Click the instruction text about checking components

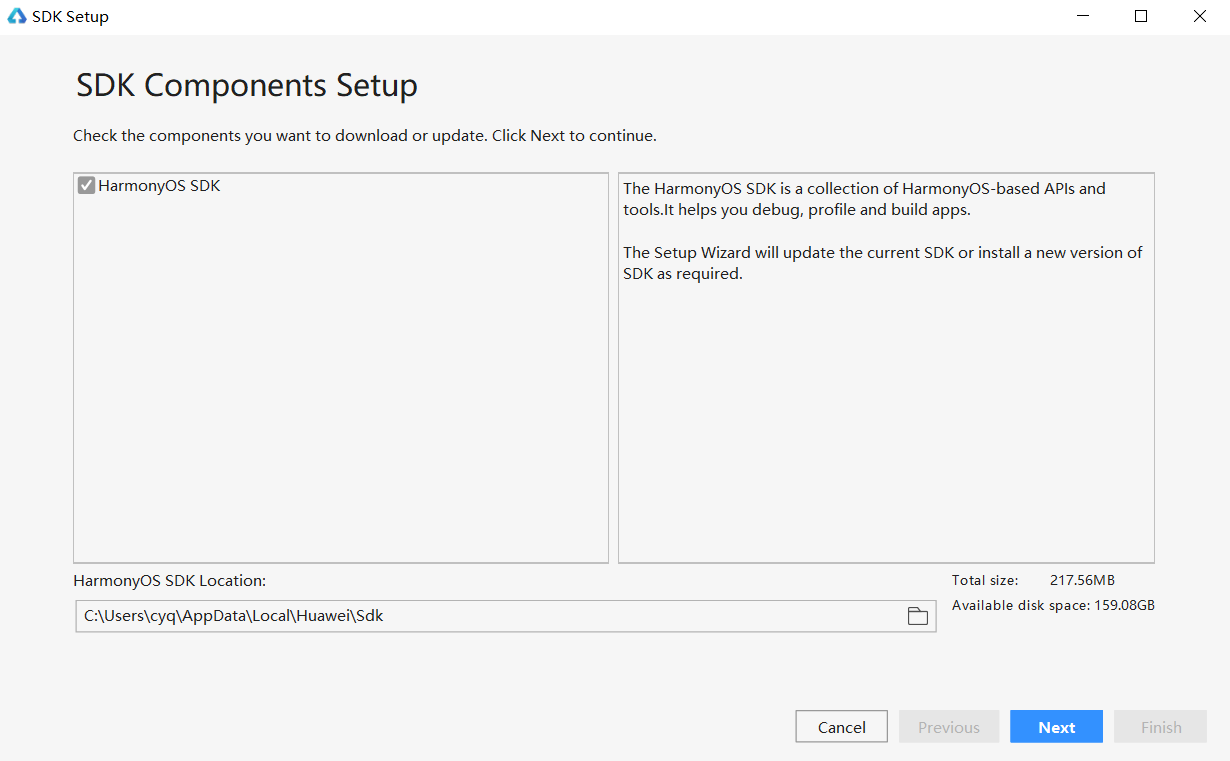click(x=365, y=135)
